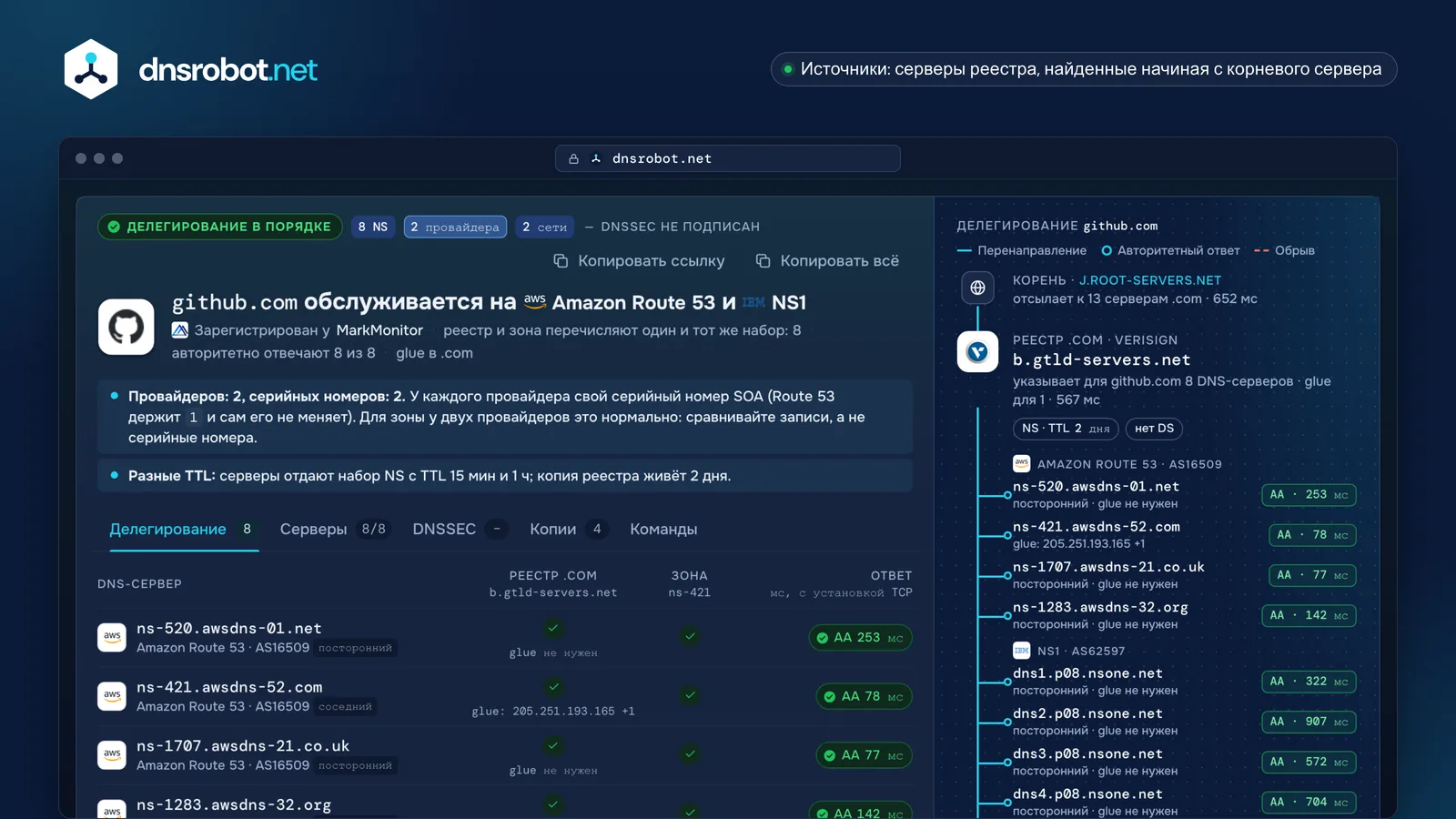Screen dimensions: 1456x819
Task: Click the AWS icon in ns-421.awsdns-52.com row
Action: (112, 696)
